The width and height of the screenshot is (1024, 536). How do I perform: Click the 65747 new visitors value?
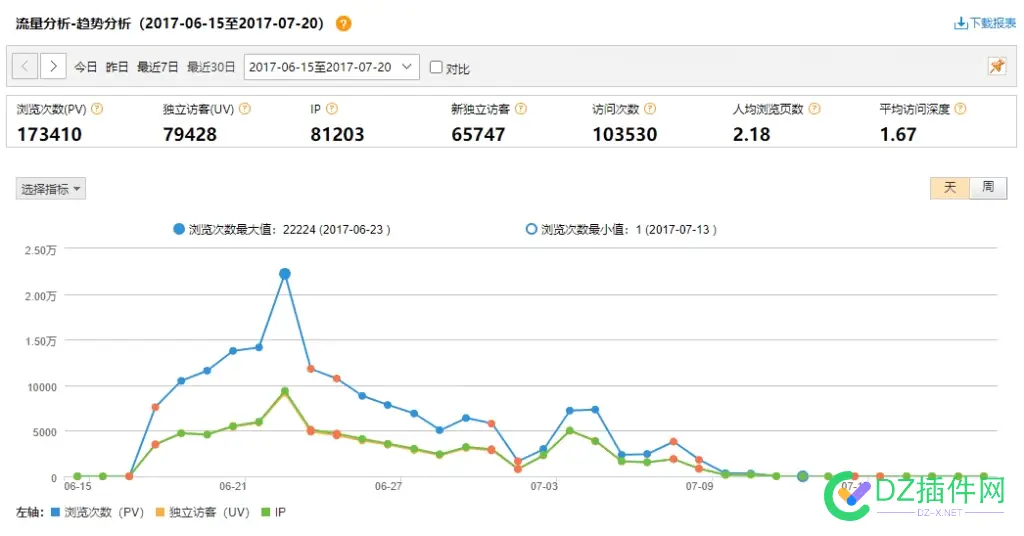click(479, 134)
